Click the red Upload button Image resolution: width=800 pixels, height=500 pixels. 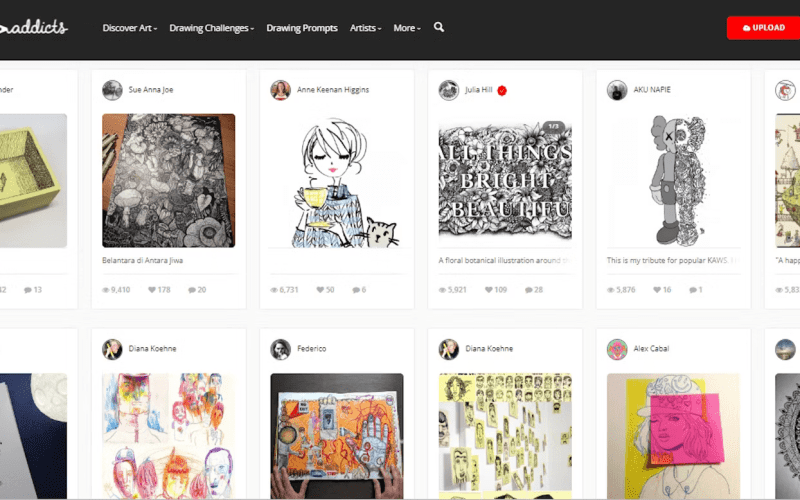coord(763,28)
